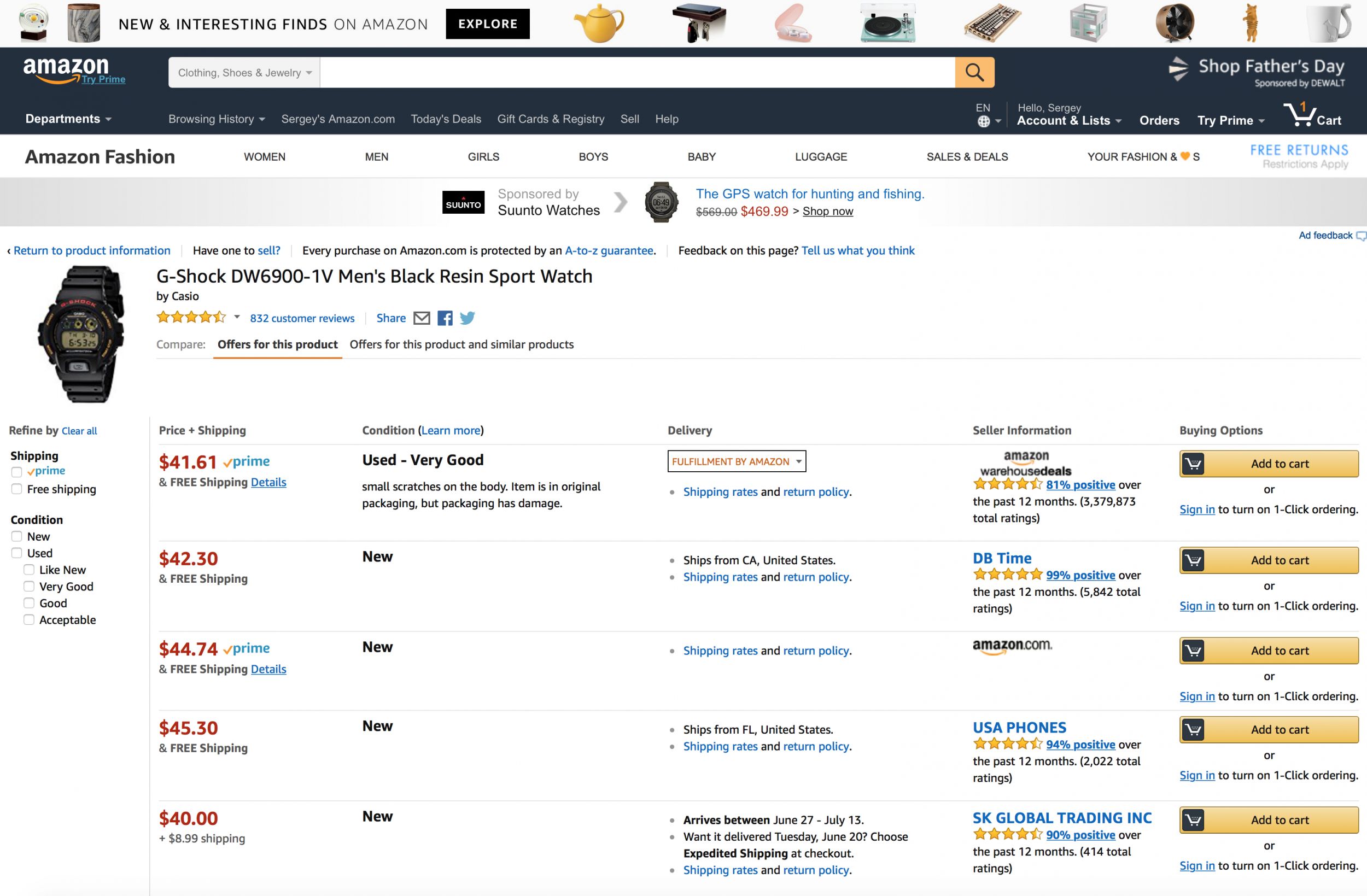Share product on Facebook icon
The width and height of the screenshot is (1367, 896).
pyautogui.click(x=445, y=318)
